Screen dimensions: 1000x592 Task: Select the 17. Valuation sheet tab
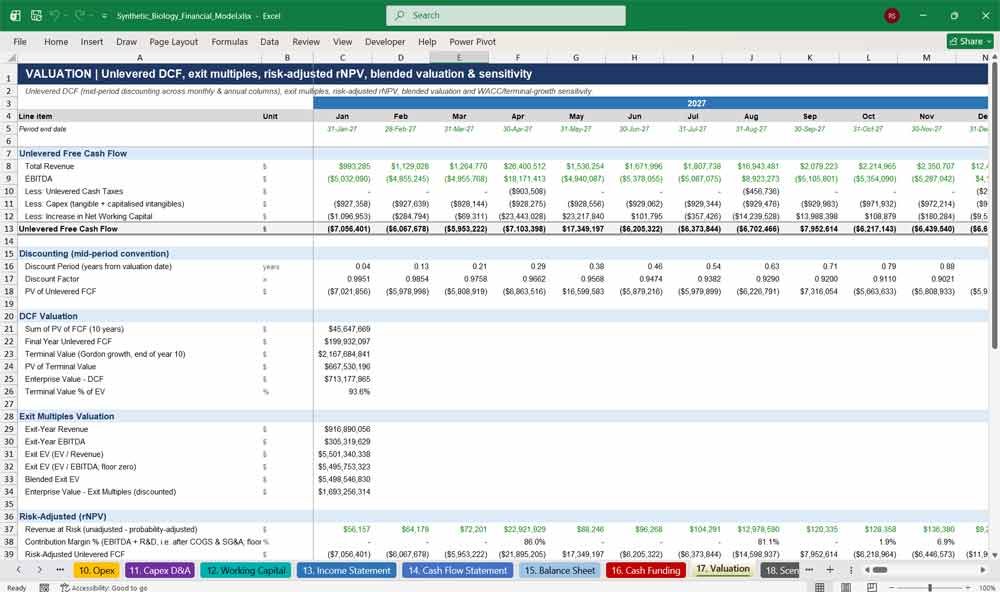(723, 569)
